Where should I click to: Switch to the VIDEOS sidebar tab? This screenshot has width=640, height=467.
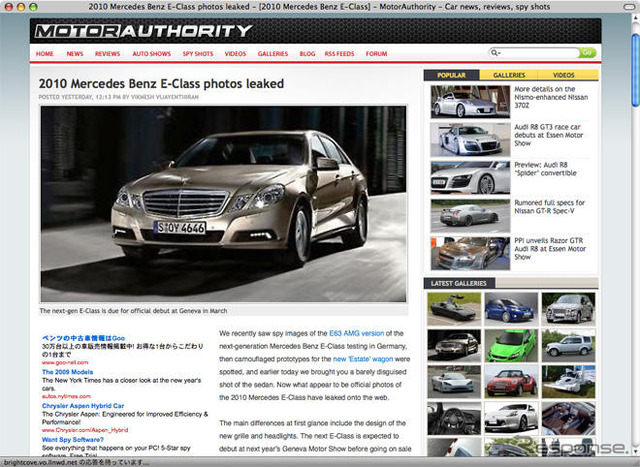(564, 75)
